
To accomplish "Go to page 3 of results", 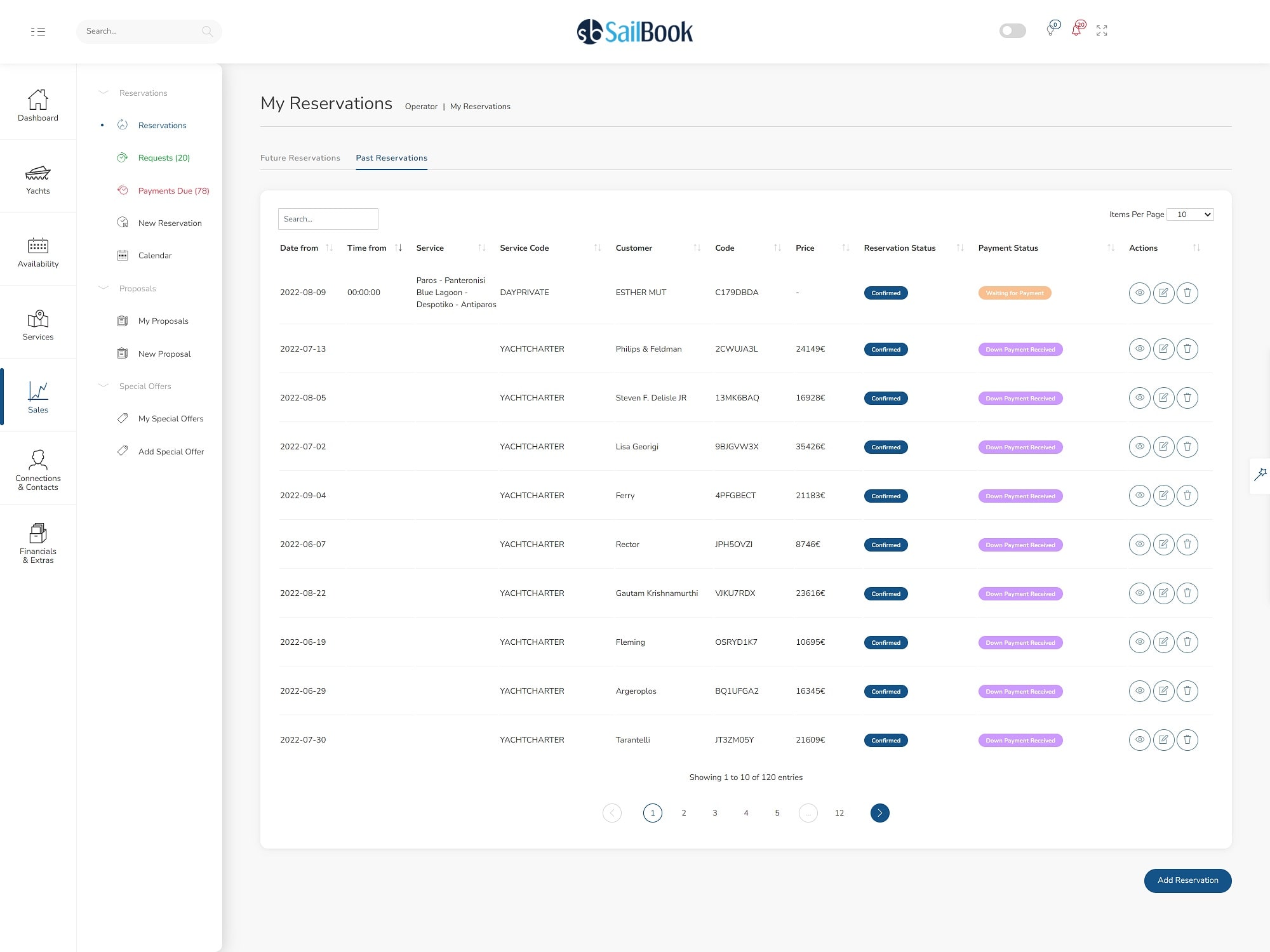I will click(714, 813).
